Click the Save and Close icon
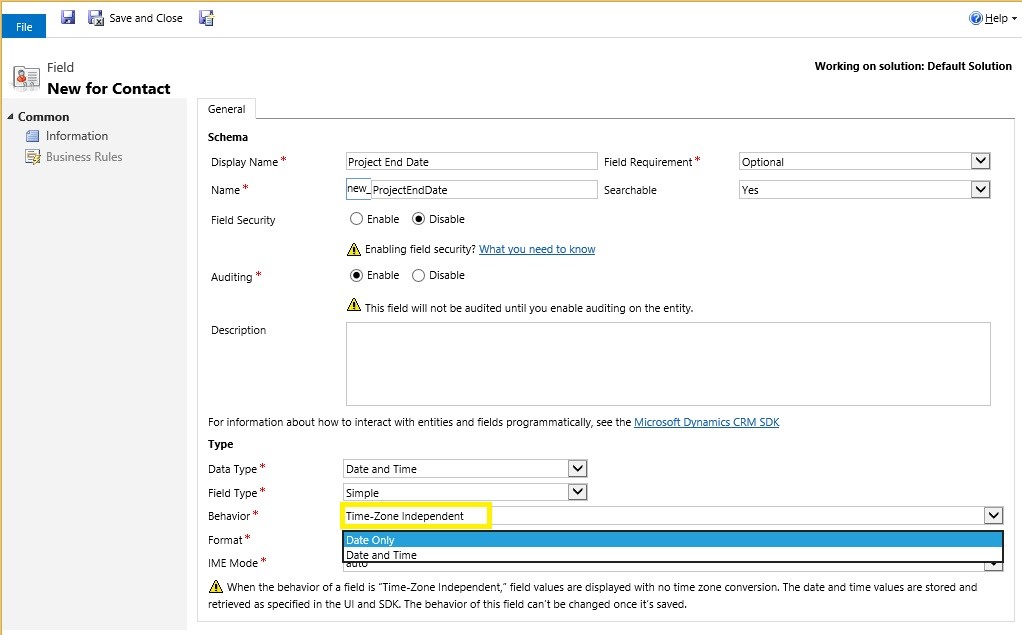This screenshot has height=635, width=1022. pos(96,18)
